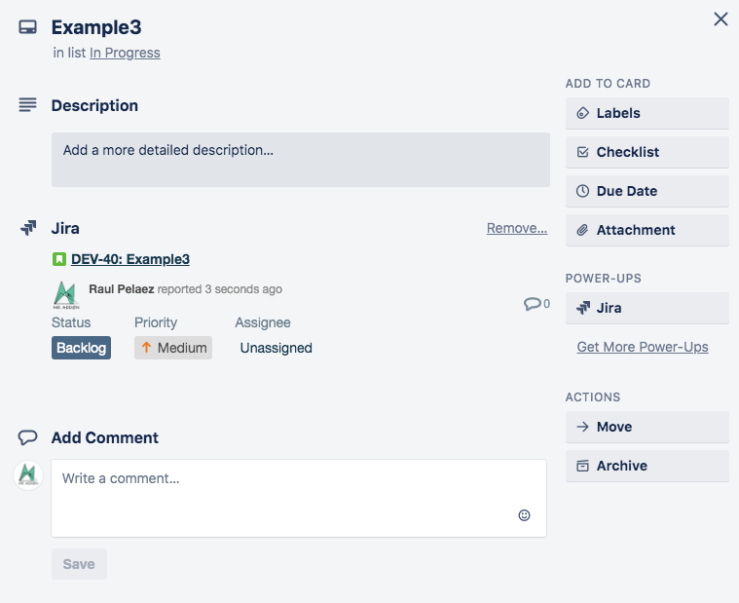
Task: Set a Due Date
Action: (x=646, y=191)
